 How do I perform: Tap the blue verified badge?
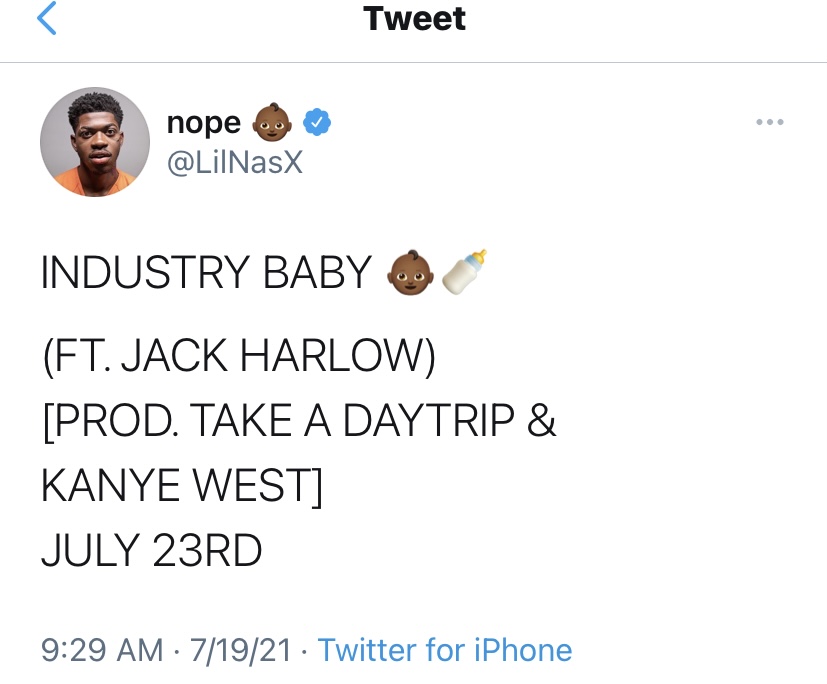pyautogui.click(x=316, y=122)
